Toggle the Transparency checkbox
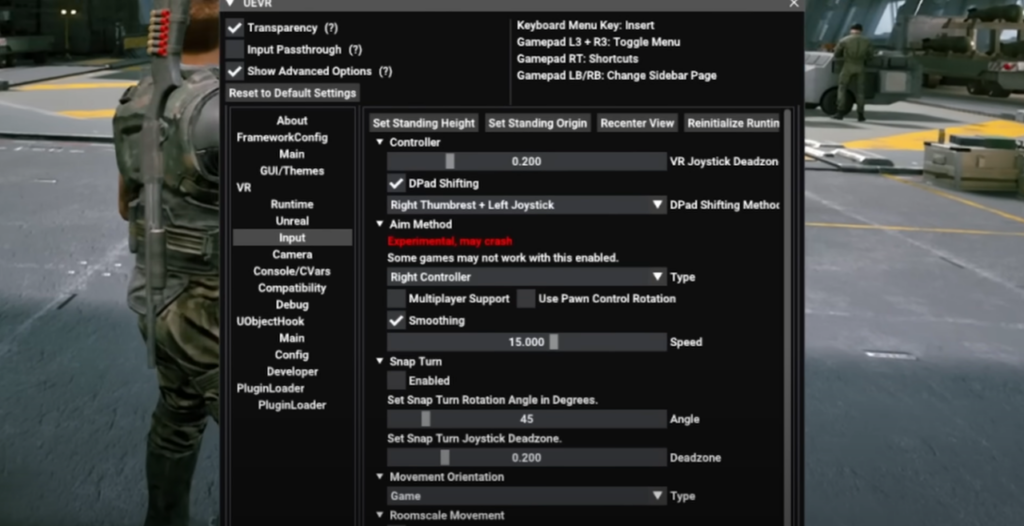This screenshot has height=526, width=1024. coord(235,28)
